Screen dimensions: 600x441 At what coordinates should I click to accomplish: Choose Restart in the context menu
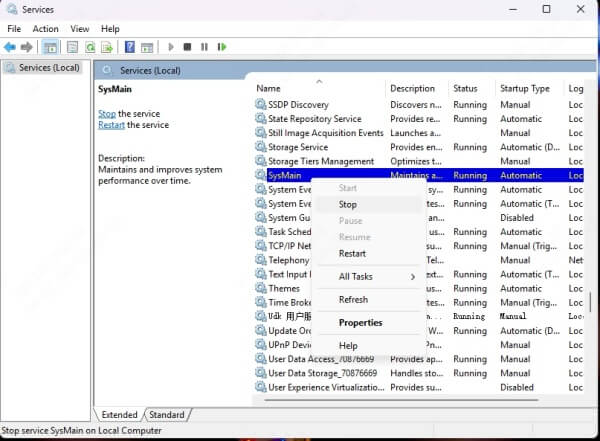369,253
